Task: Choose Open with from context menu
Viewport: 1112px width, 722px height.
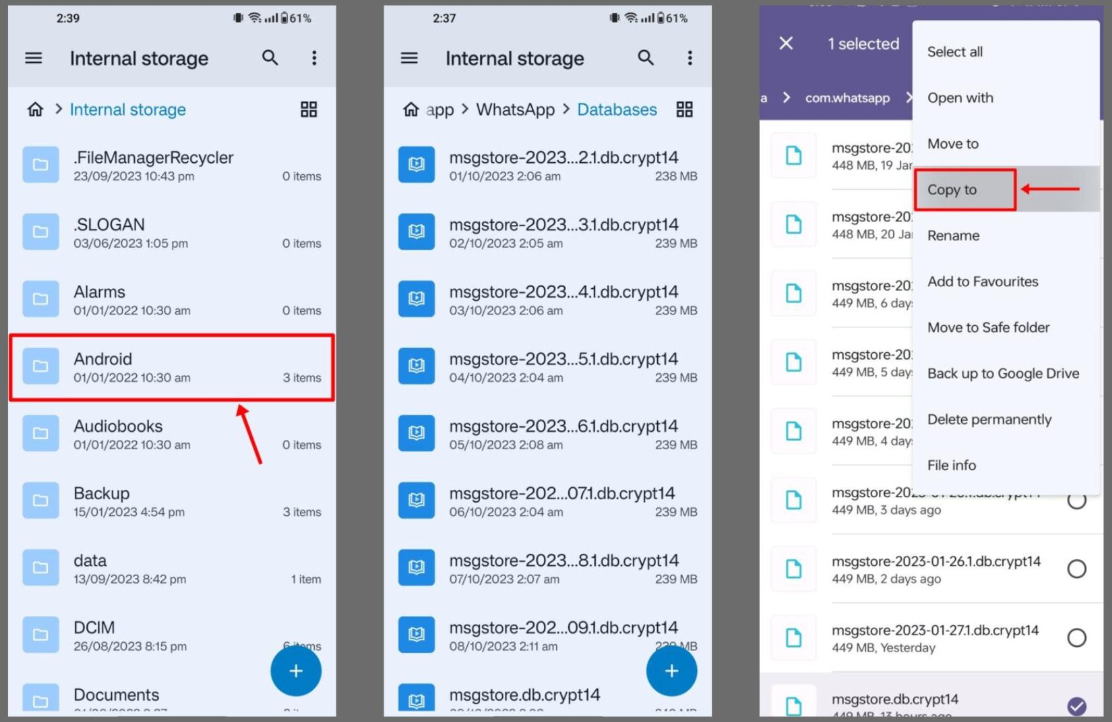Action: (x=1006, y=98)
